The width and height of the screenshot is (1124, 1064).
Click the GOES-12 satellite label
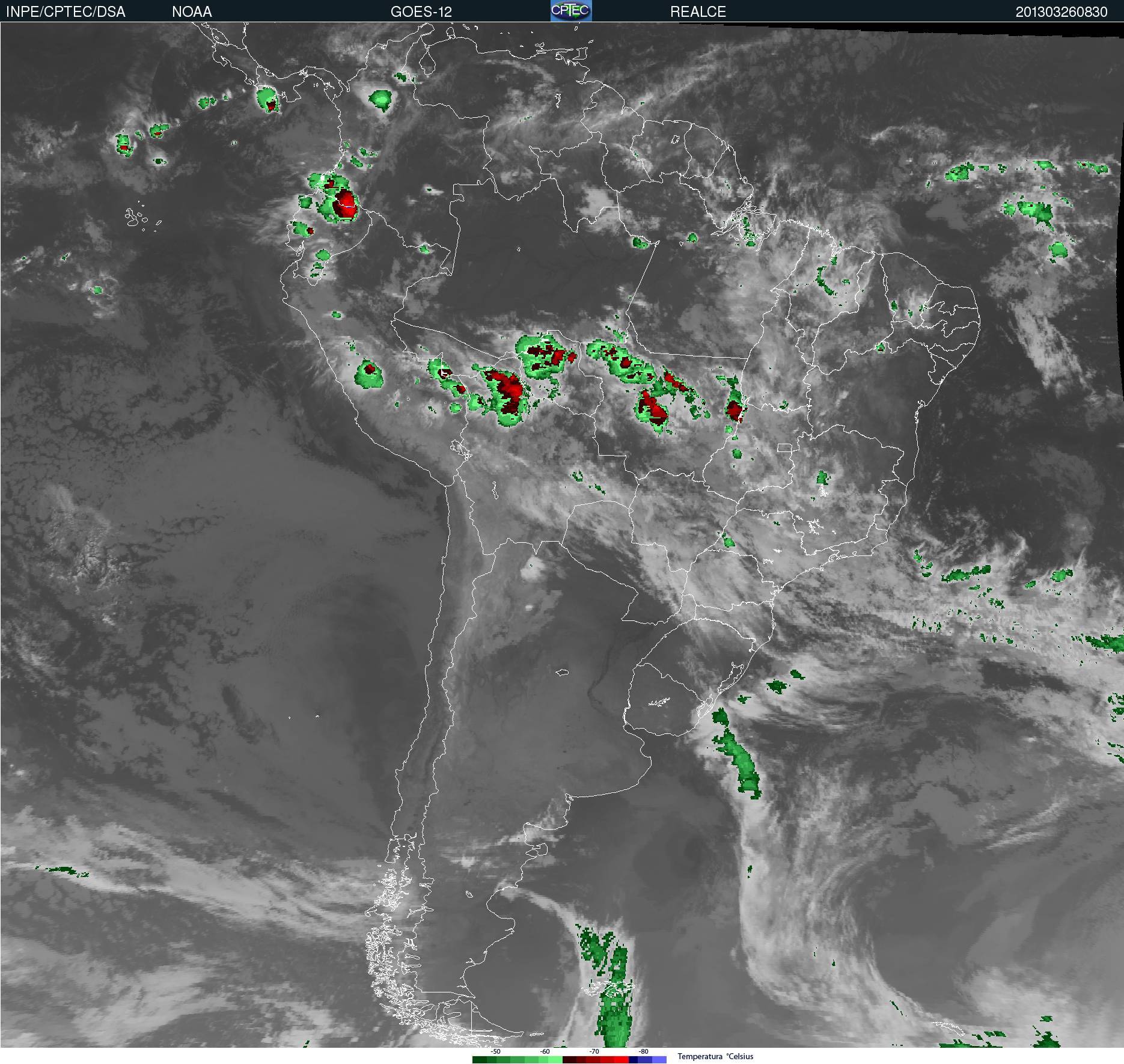[421, 11]
